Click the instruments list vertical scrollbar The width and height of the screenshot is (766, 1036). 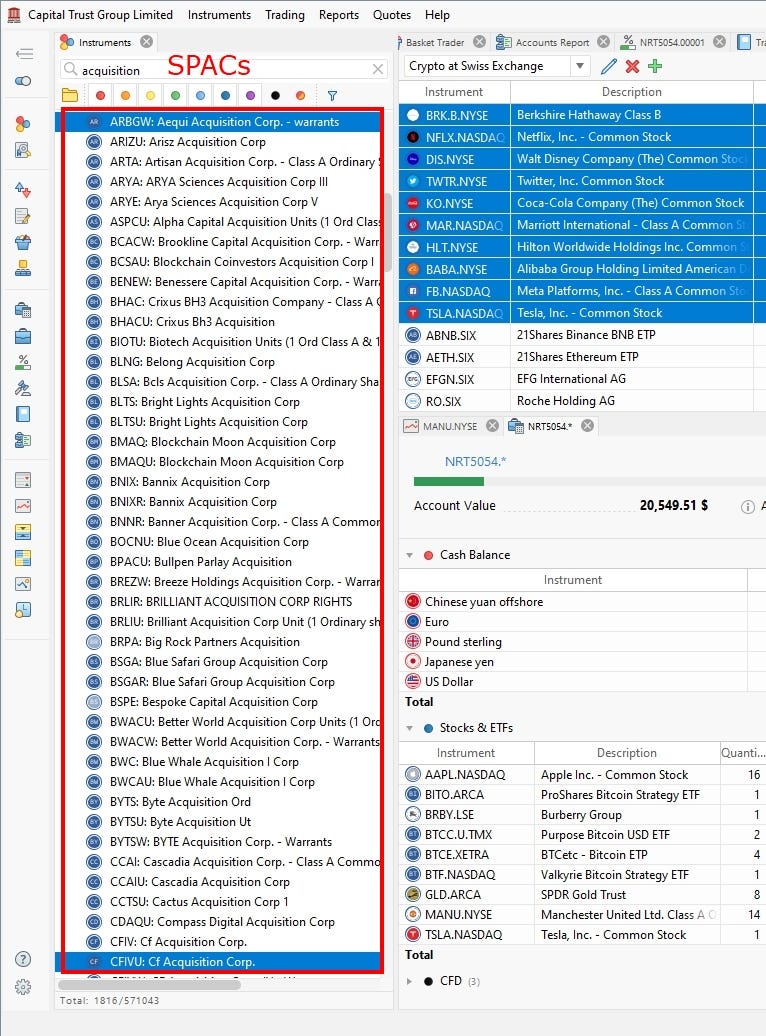click(388, 233)
